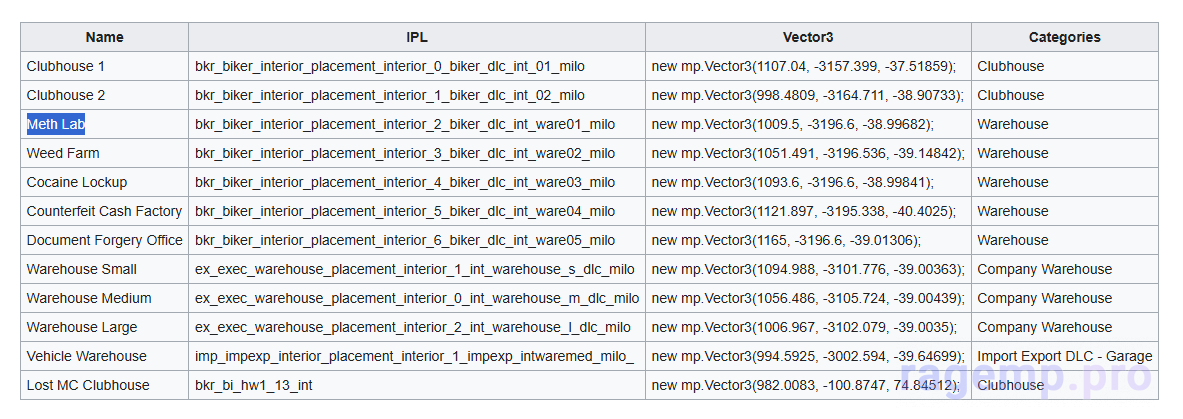Viewport: 1183px width, 419px height.
Task: Click the Categories column header
Action: point(1064,37)
